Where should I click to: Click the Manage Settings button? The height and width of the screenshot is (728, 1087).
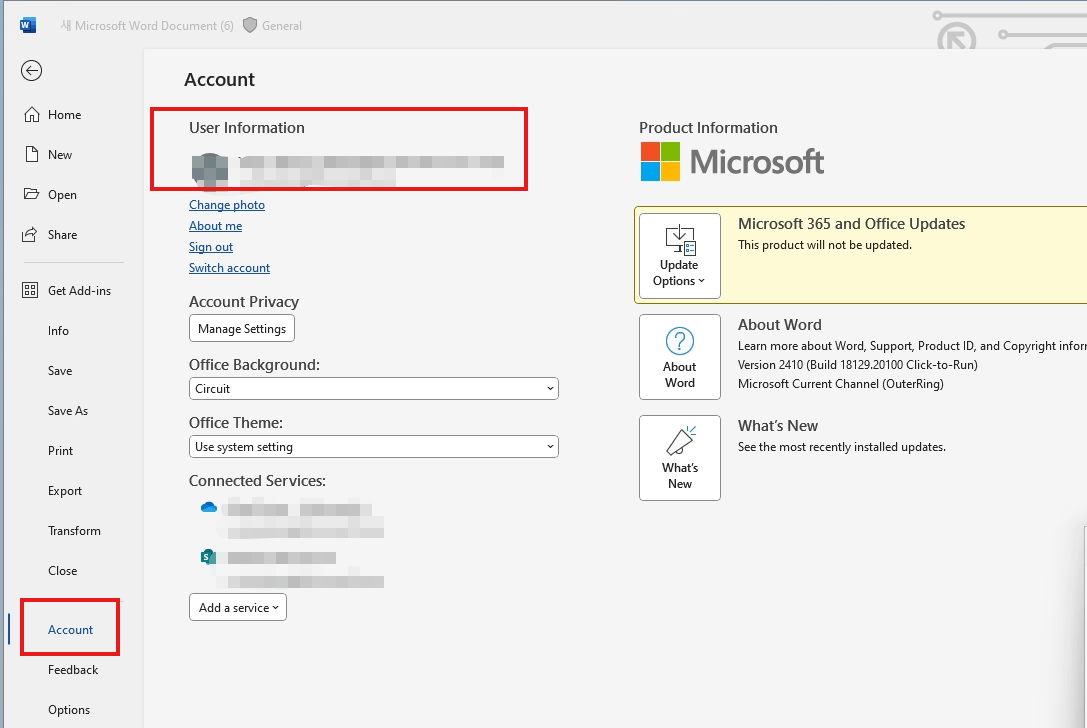click(242, 329)
